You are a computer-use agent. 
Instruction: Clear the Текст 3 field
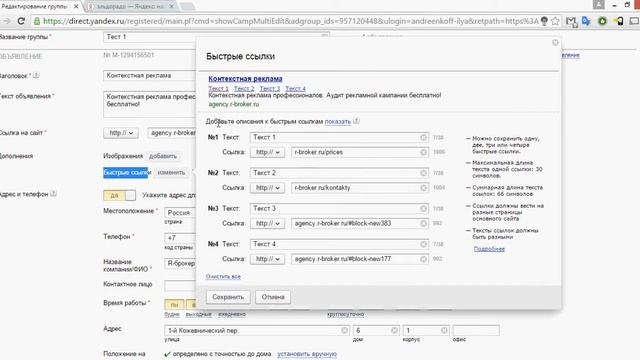(423, 209)
